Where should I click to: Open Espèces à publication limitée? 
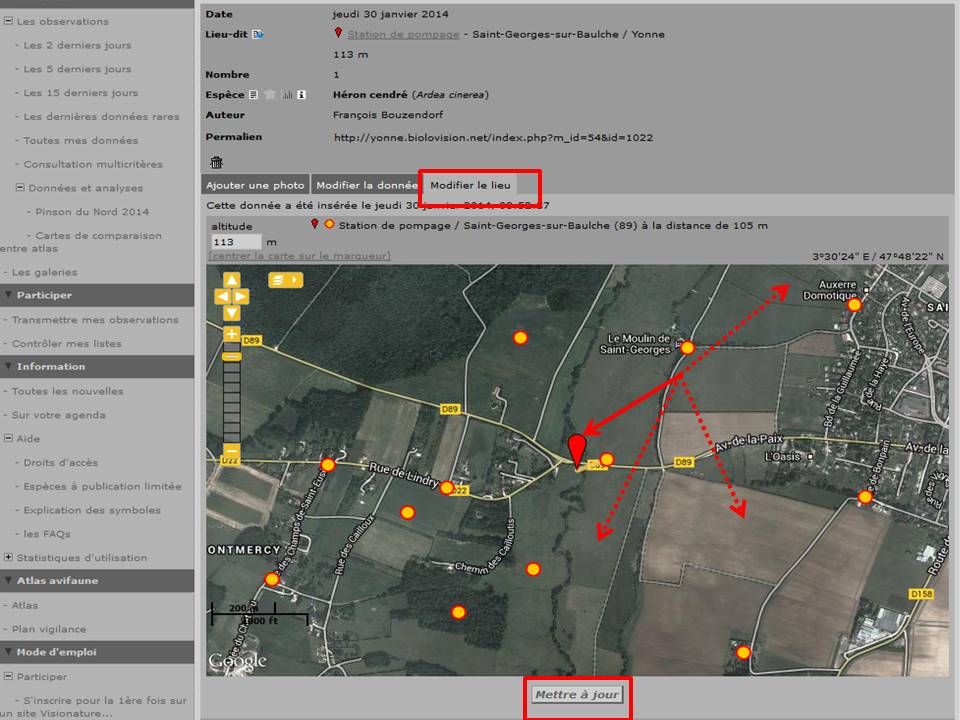click(x=102, y=486)
